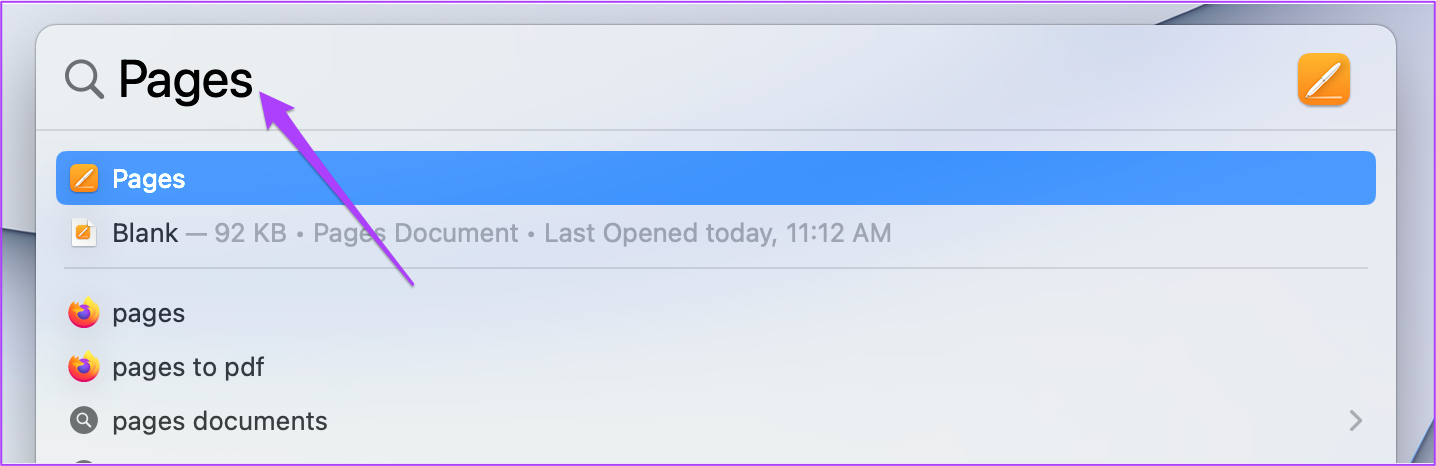Choose the "pages to pdf" suggestion
This screenshot has height=466, width=1436.
(189, 367)
